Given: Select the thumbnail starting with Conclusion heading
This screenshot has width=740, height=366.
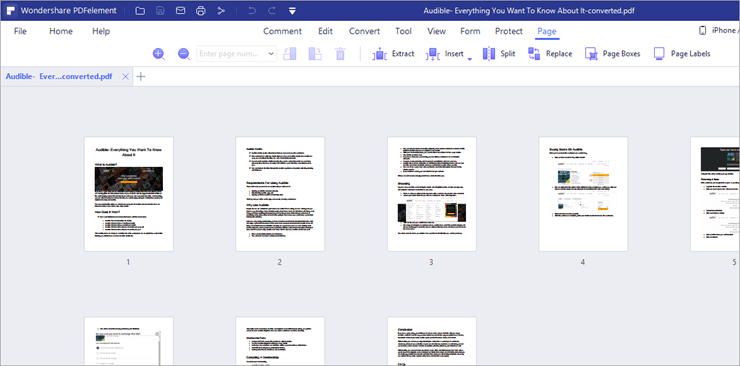Looking at the screenshot, I should click(432, 341).
